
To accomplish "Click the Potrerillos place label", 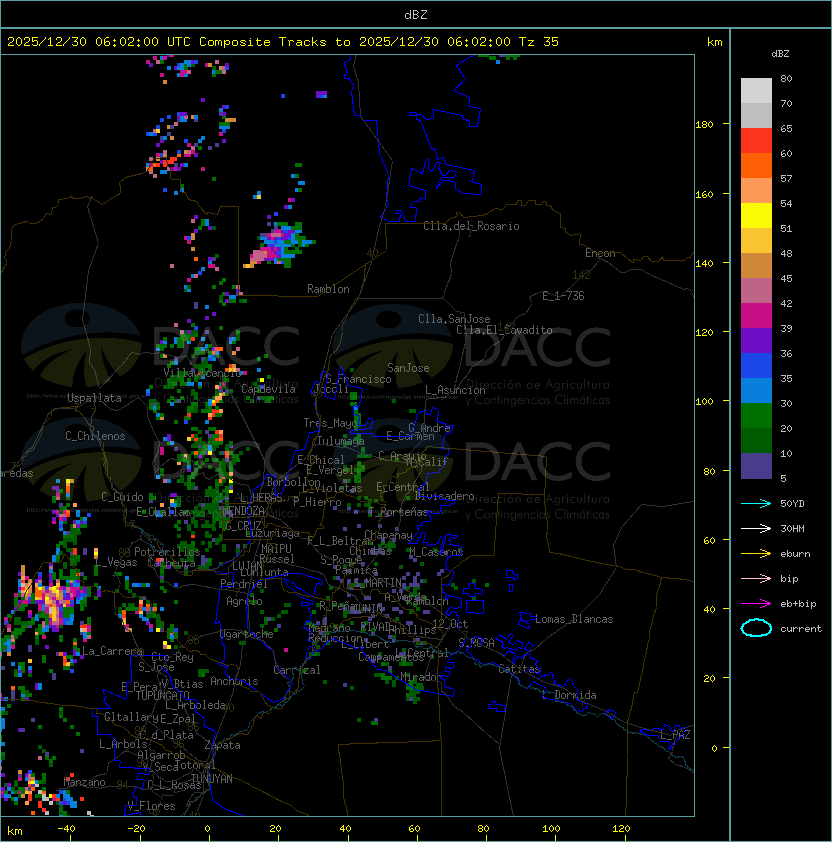I will tap(167, 551).
